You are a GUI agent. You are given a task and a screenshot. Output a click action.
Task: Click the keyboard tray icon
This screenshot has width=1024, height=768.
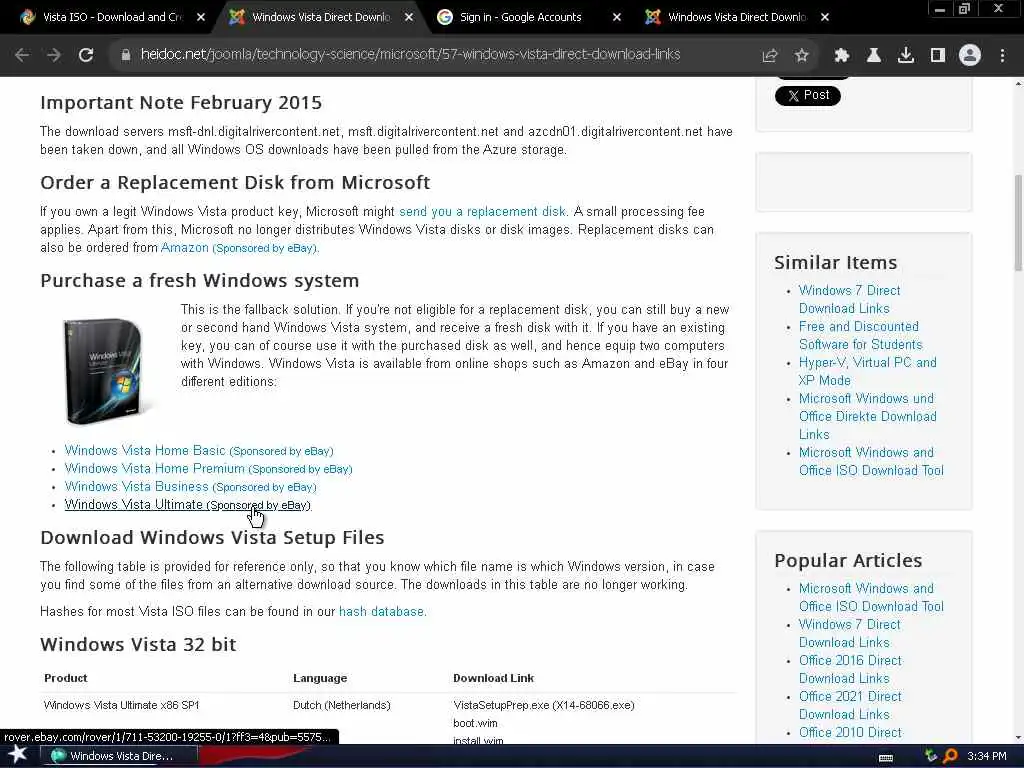(x=886, y=758)
